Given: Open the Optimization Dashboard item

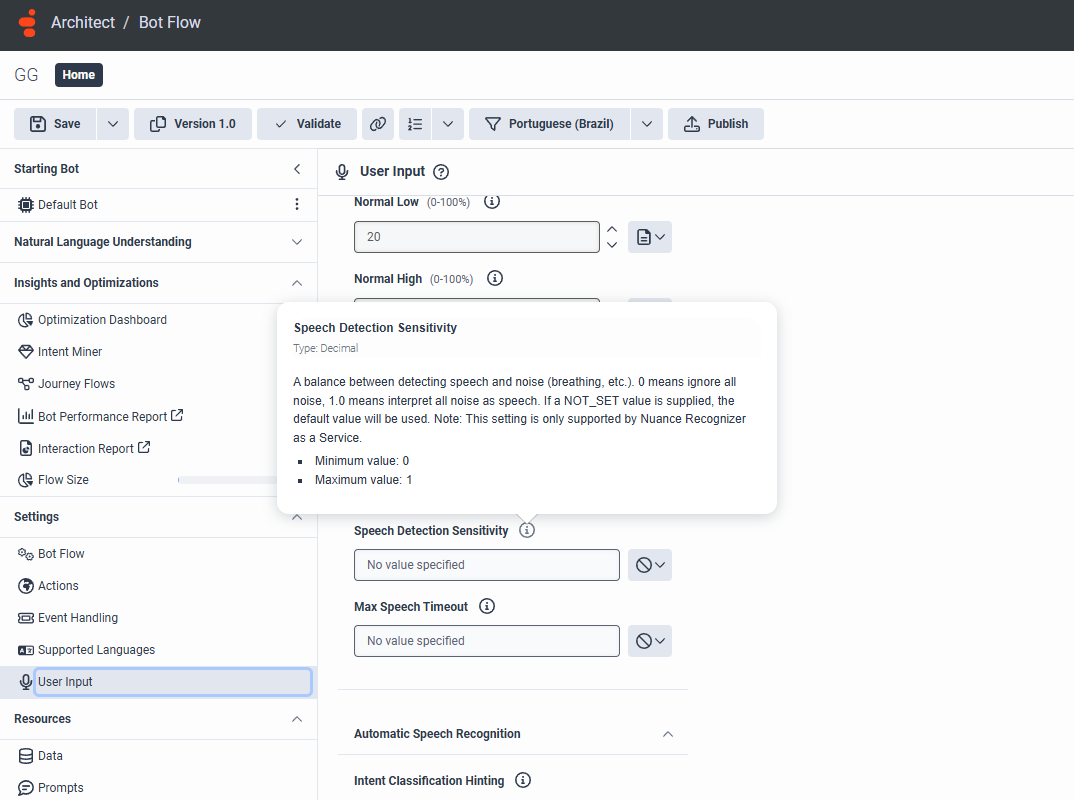Looking at the screenshot, I should (102, 320).
